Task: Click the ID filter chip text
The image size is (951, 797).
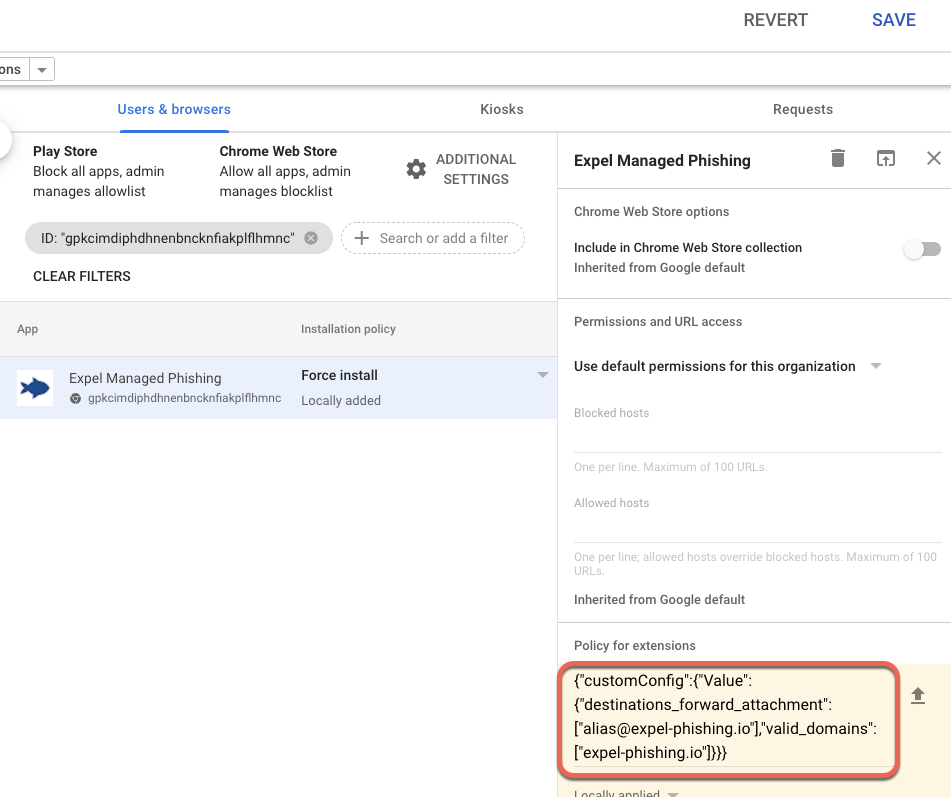Action: click(167, 238)
